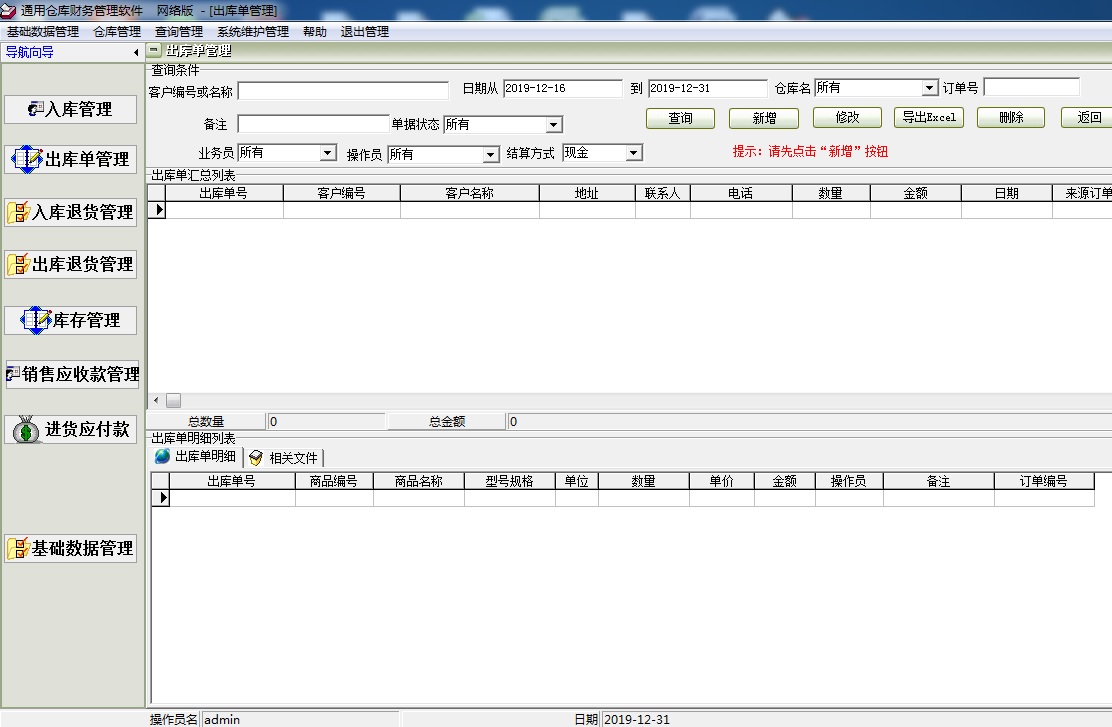Image resolution: width=1112 pixels, height=727 pixels.
Task: Switch to the 相关文件 tab
Action: click(x=284, y=458)
